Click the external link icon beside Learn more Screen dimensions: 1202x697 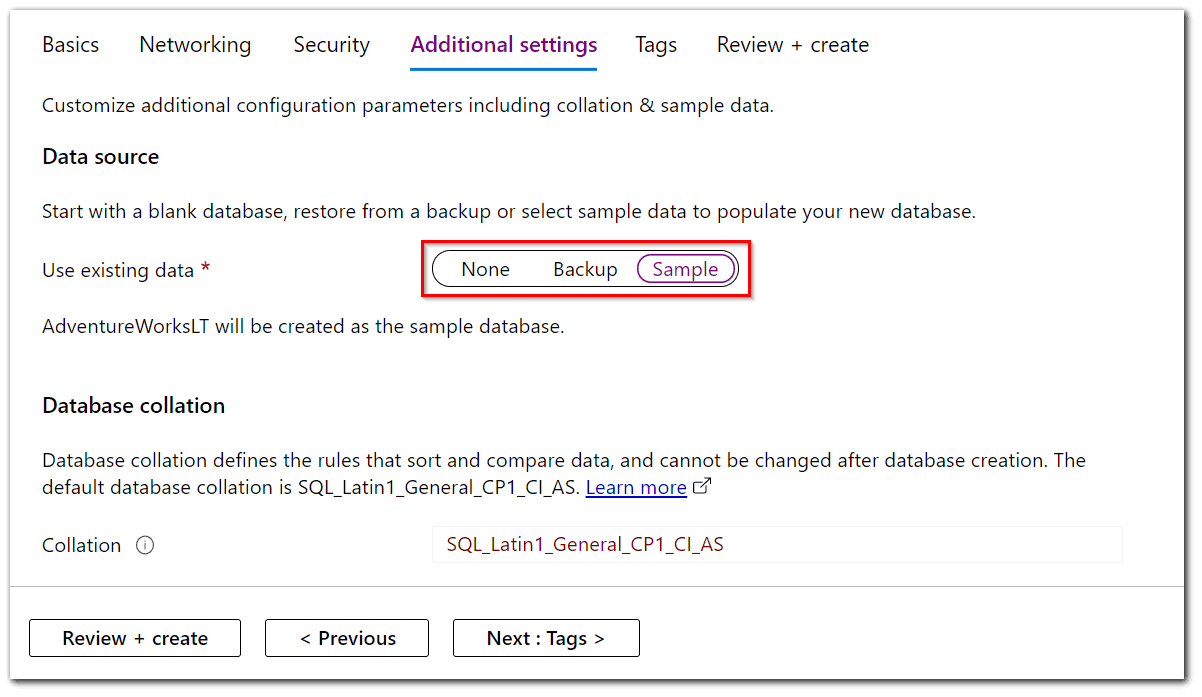[700, 485]
